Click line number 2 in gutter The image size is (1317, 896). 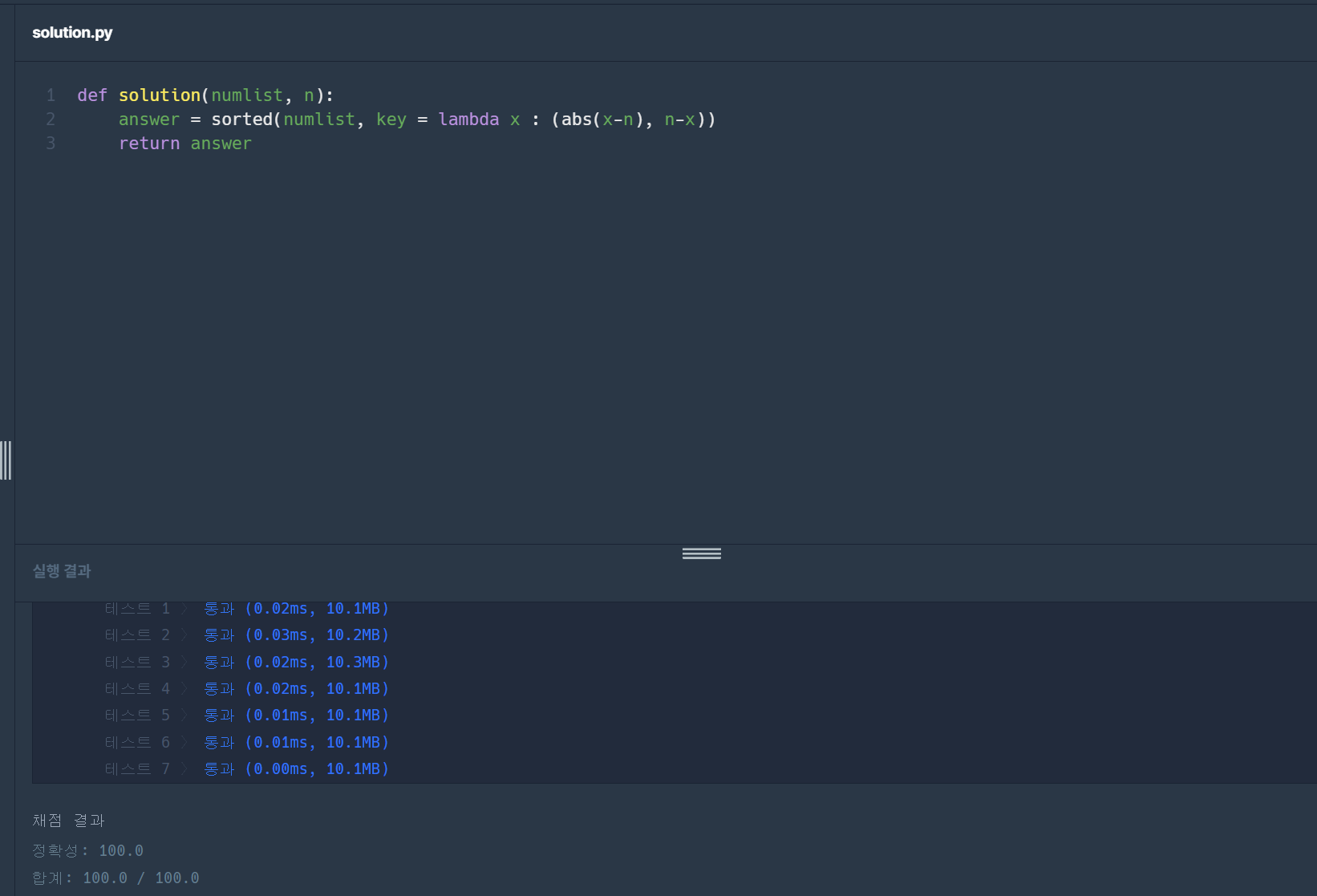click(51, 120)
